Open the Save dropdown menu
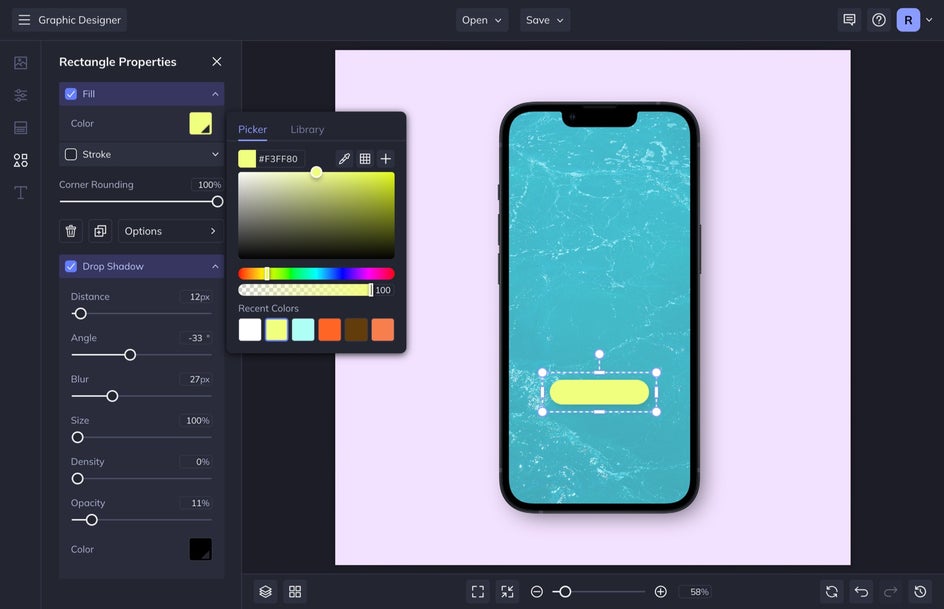Image resolution: width=944 pixels, height=609 pixels. click(x=545, y=20)
